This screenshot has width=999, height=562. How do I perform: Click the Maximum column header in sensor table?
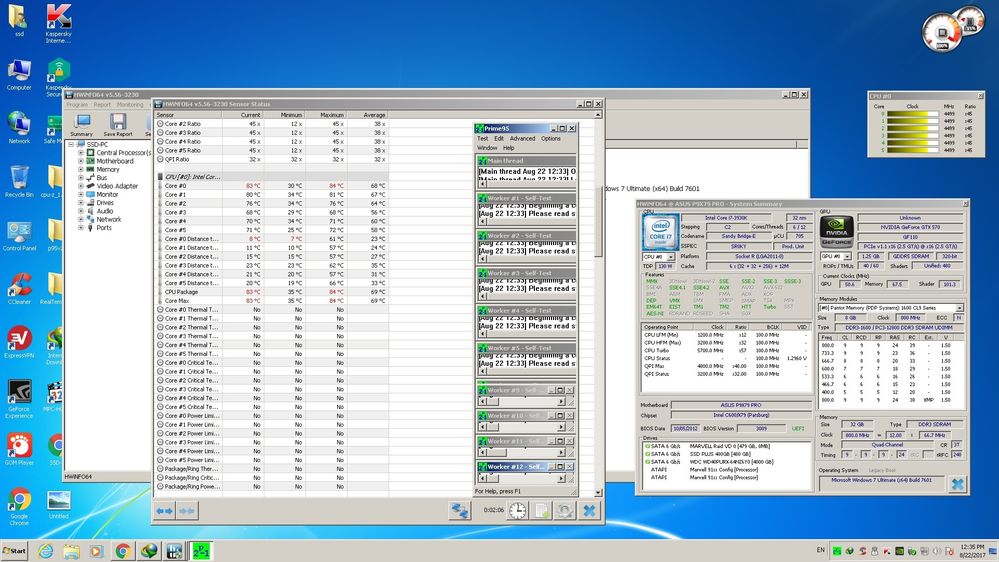[x=326, y=115]
